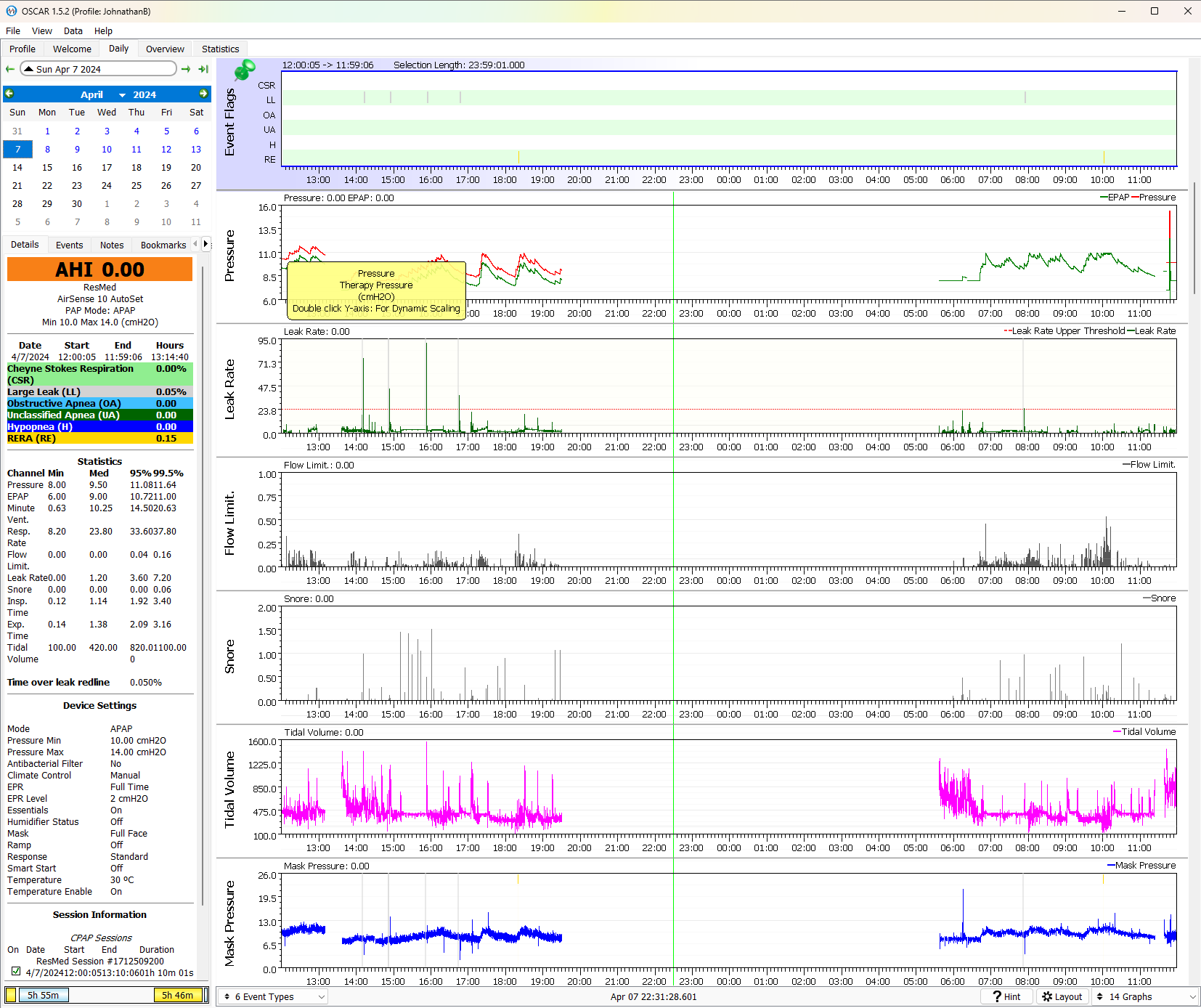Click the Layout button

[x=1062, y=996]
